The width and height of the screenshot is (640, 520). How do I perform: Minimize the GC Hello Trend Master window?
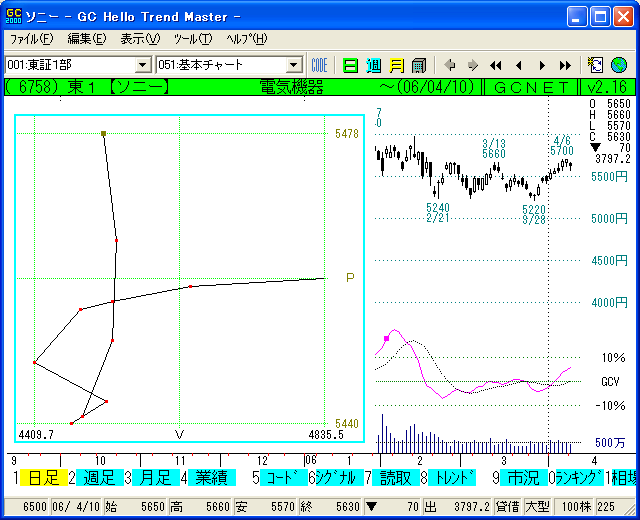577,17
